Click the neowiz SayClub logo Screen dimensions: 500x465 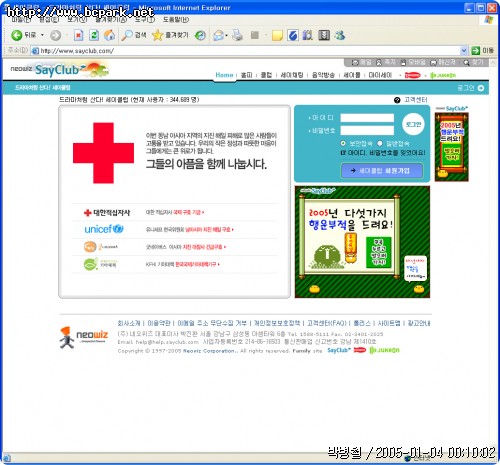(60, 69)
